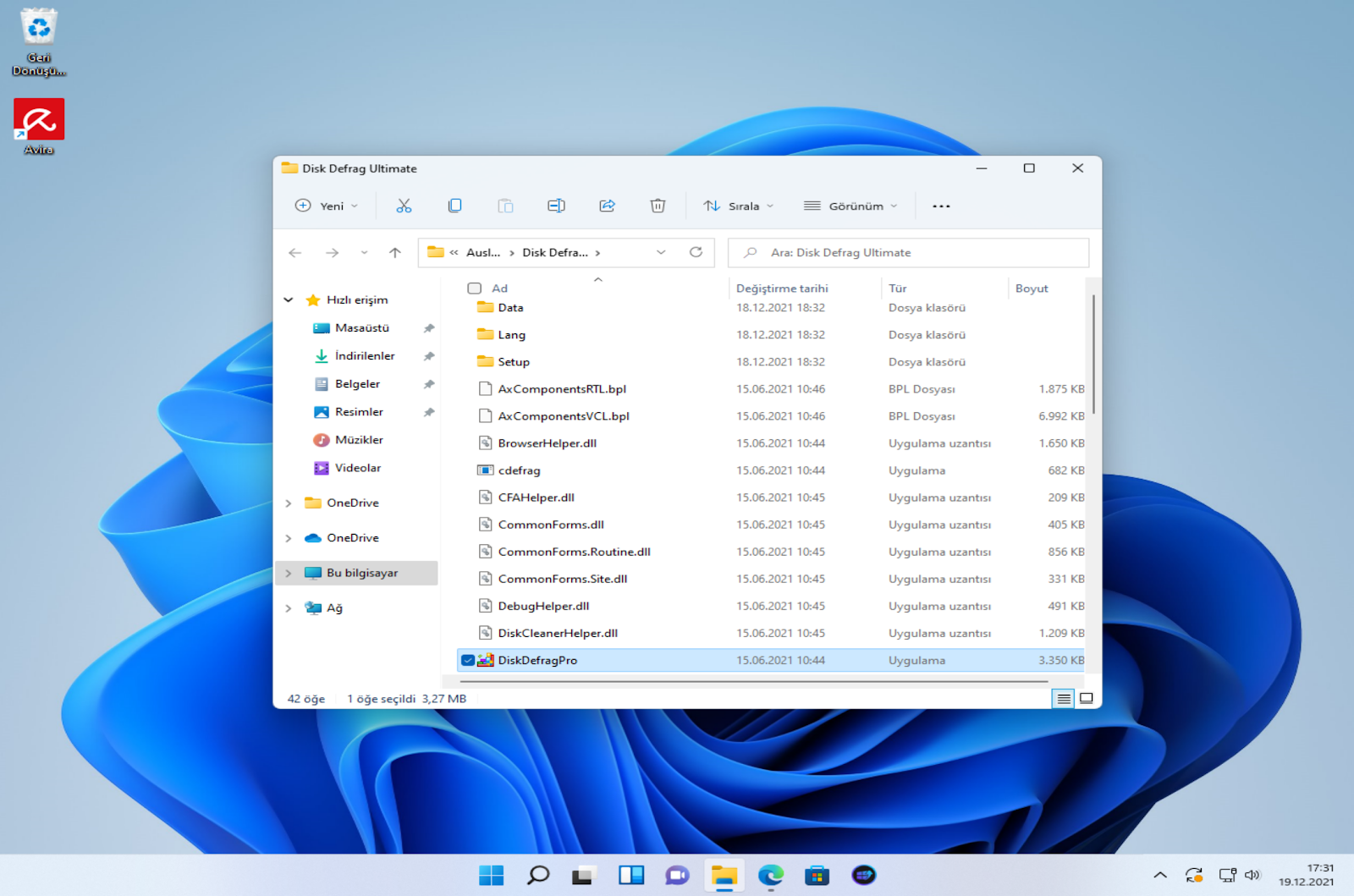Click the Share icon in toolbar
The height and width of the screenshot is (896, 1354).
pyautogui.click(x=607, y=206)
